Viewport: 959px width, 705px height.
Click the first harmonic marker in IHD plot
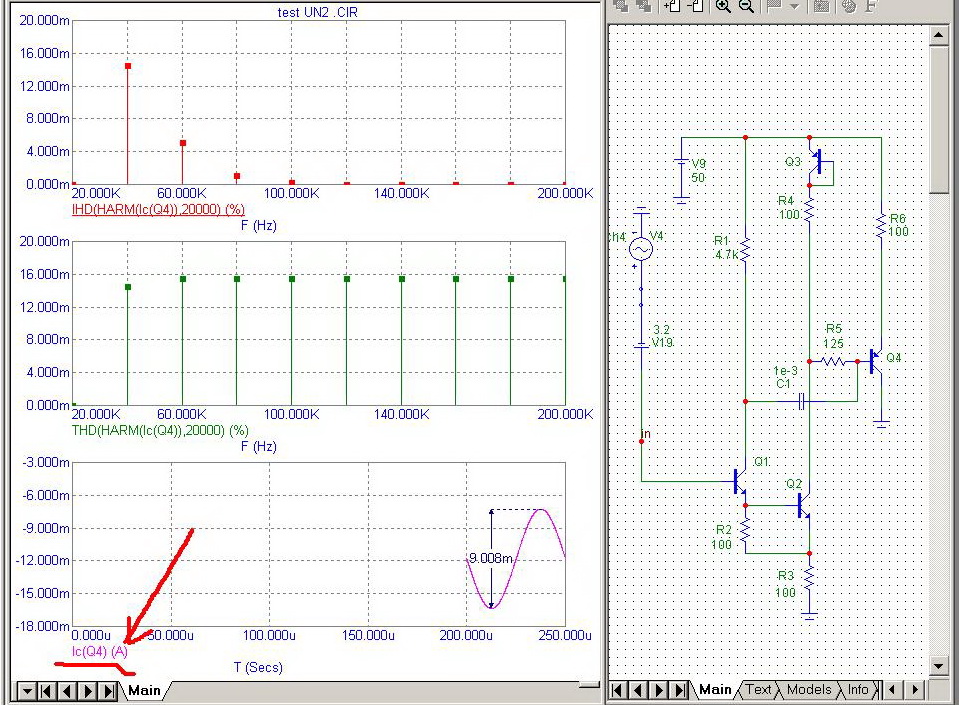(x=128, y=66)
